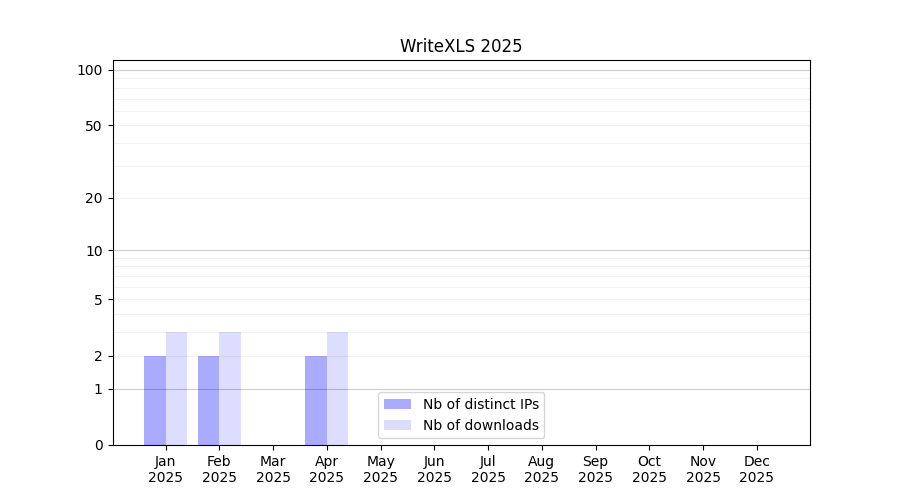Select the Nb of distinct IPs legend swatch
This screenshot has width=900, height=500.
click(x=397, y=404)
